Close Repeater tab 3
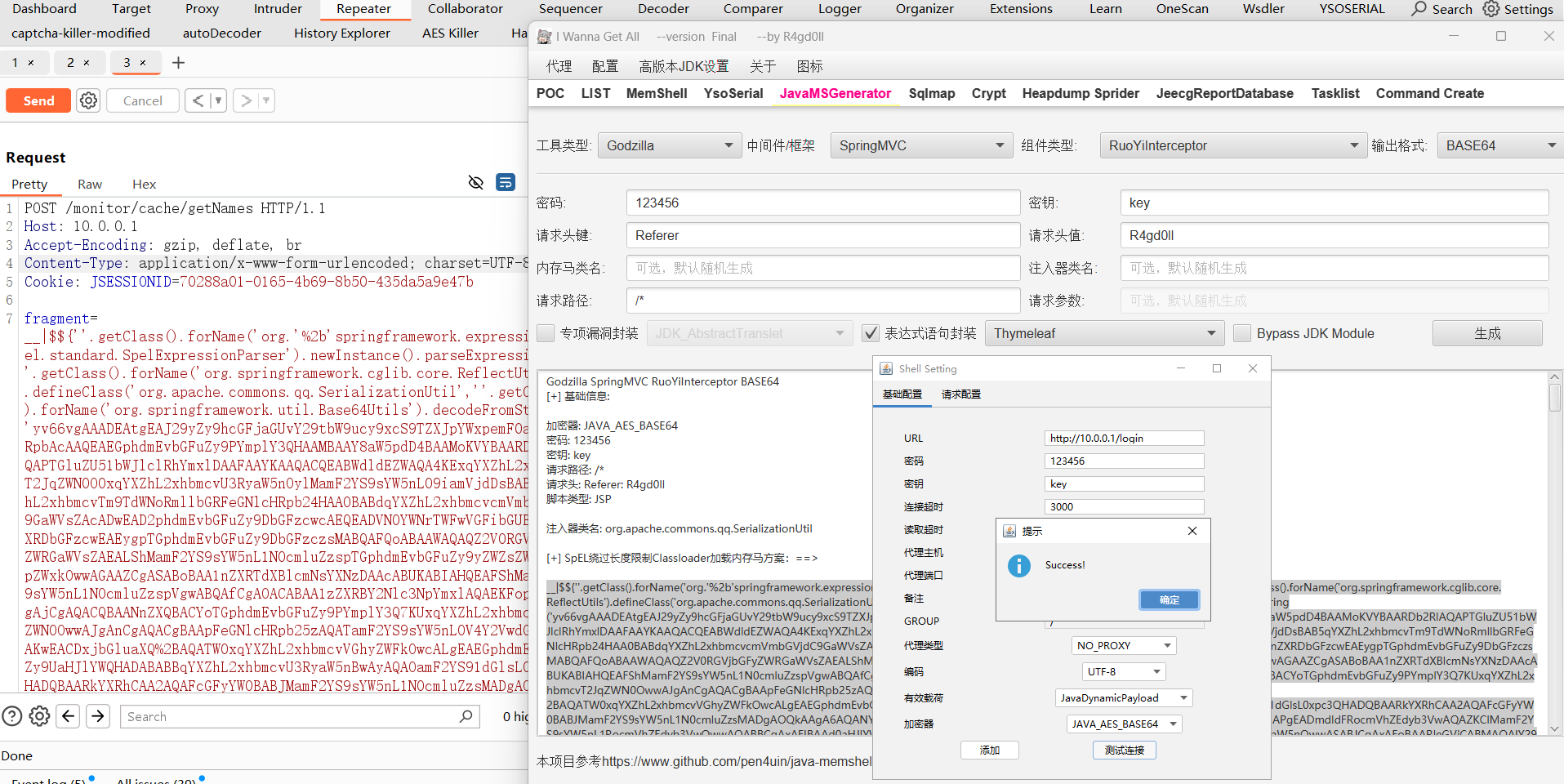Image resolution: width=1564 pixels, height=784 pixels. 143,63
